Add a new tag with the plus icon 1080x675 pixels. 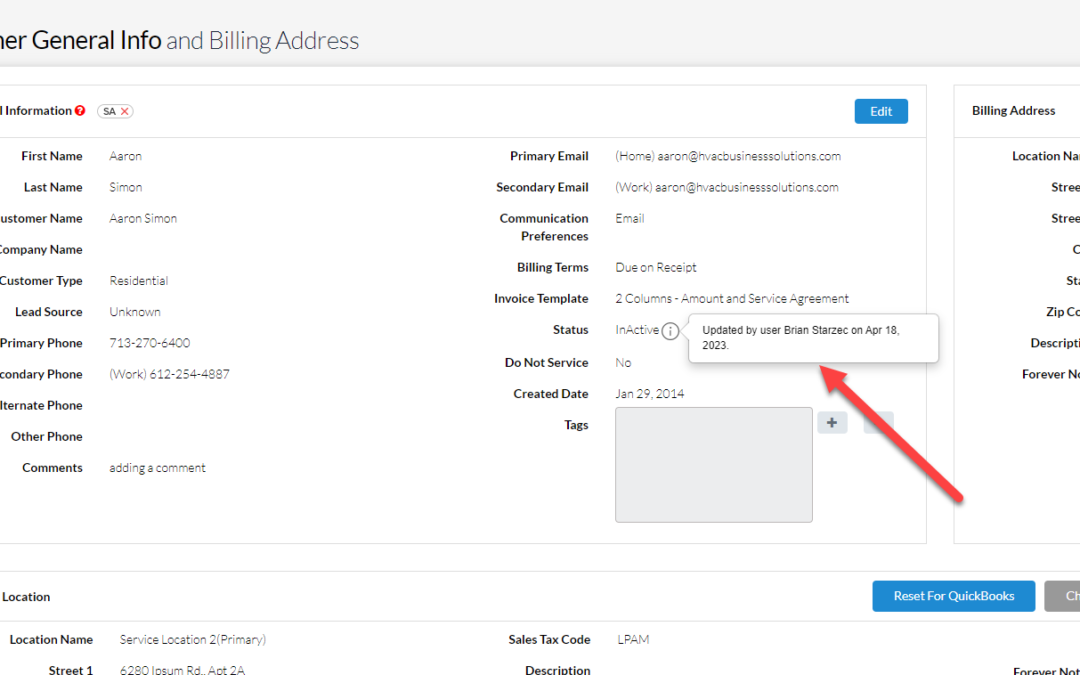tap(832, 422)
